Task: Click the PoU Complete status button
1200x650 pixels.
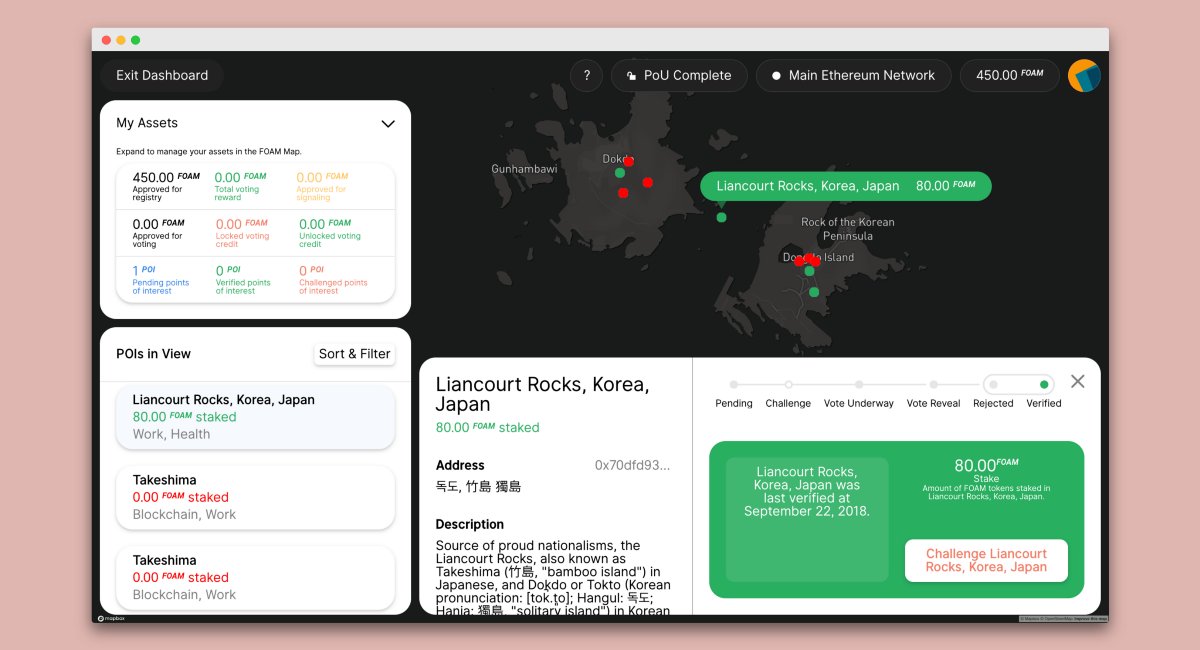Action: [678, 75]
